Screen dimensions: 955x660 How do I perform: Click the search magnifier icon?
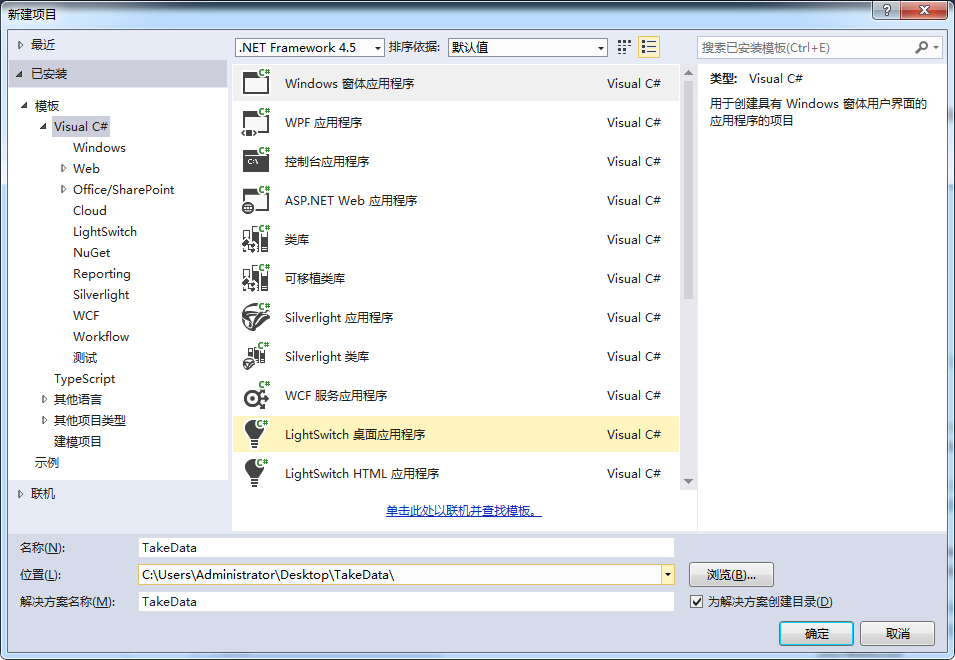point(922,47)
